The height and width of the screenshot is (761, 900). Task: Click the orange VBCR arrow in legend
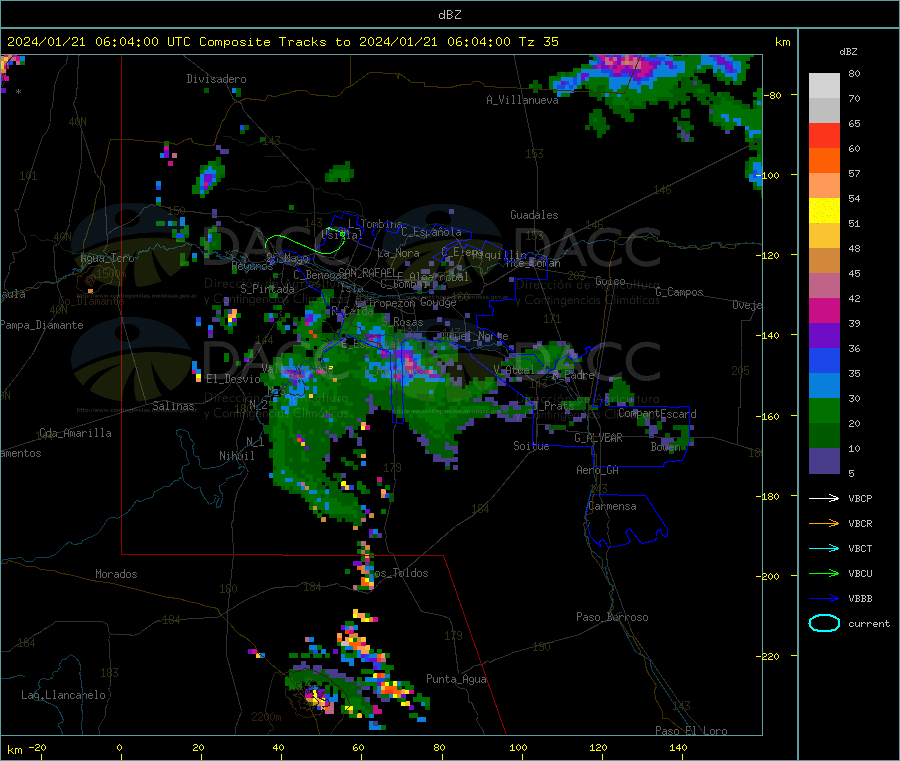(x=824, y=523)
